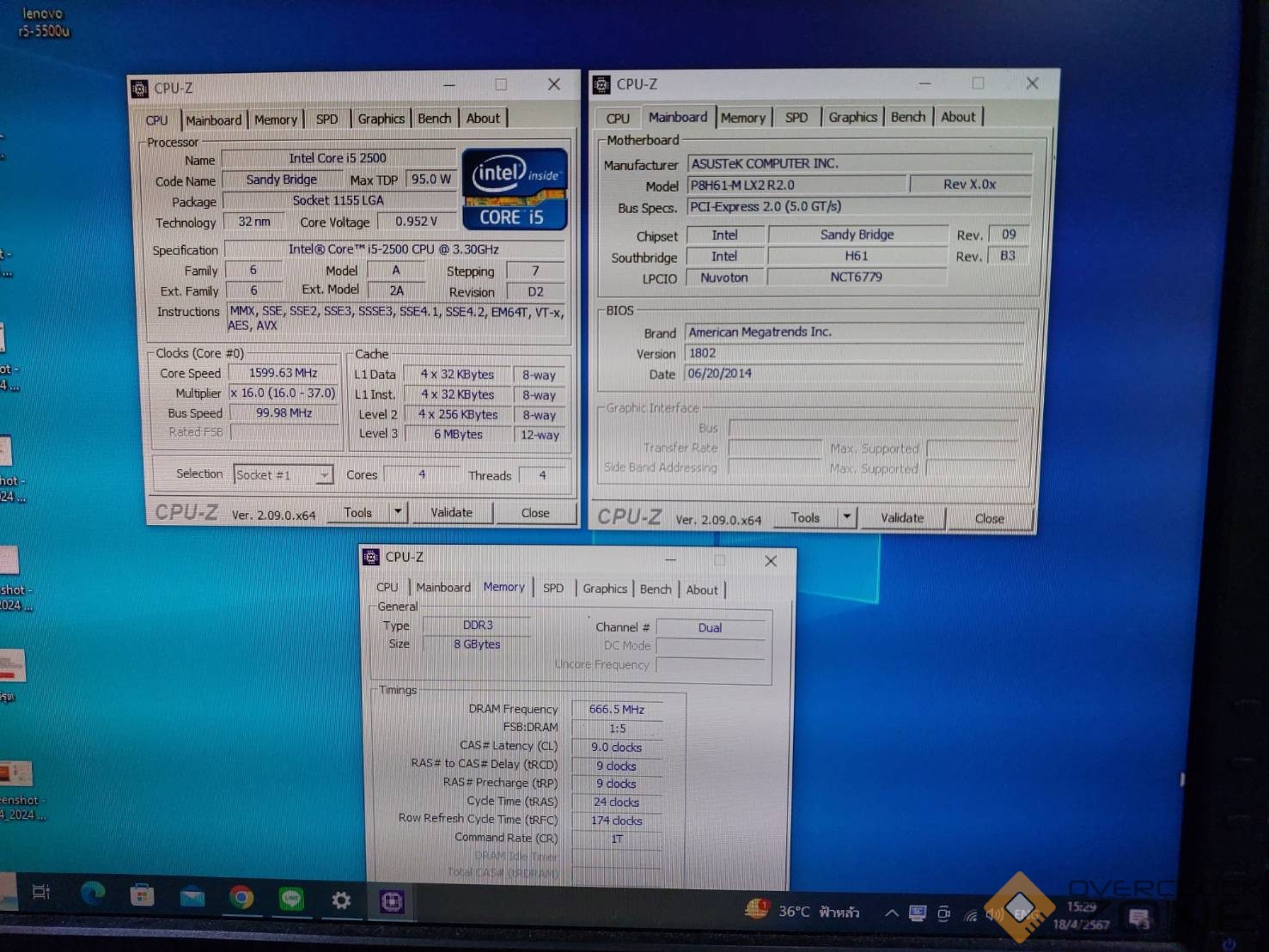The height and width of the screenshot is (952, 1269).
Task: Open Tools dropdown arrow in the Mainboard window
Action: pyautogui.click(x=847, y=517)
